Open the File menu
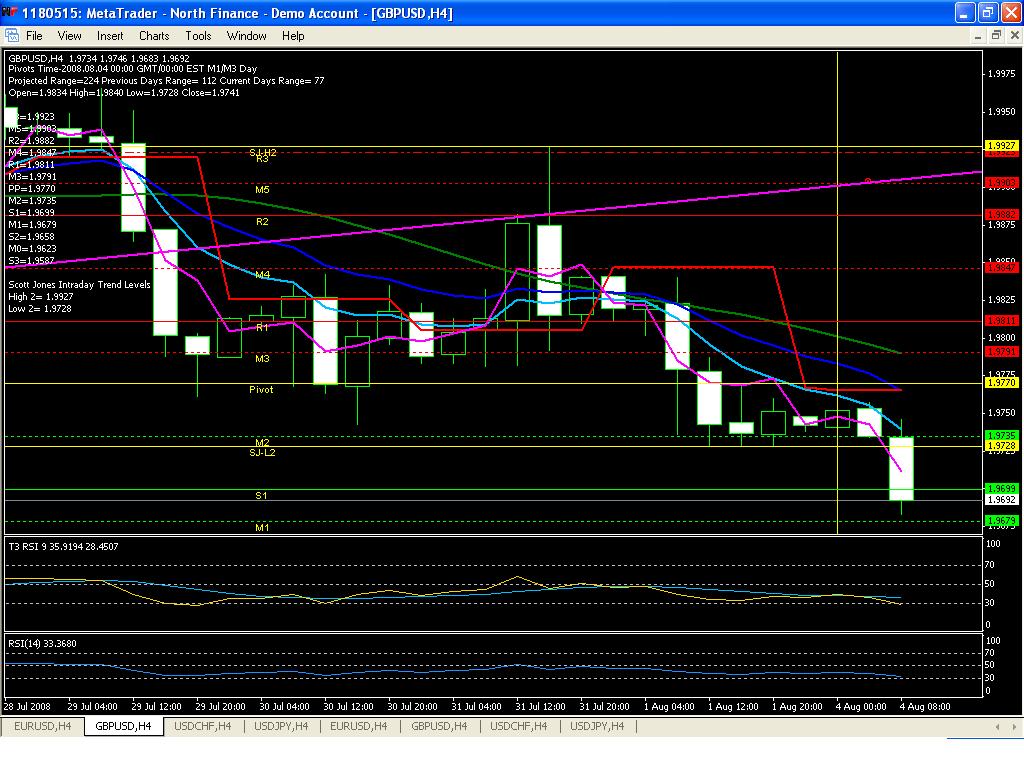The width and height of the screenshot is (1024, 768). tap(34, 36)
